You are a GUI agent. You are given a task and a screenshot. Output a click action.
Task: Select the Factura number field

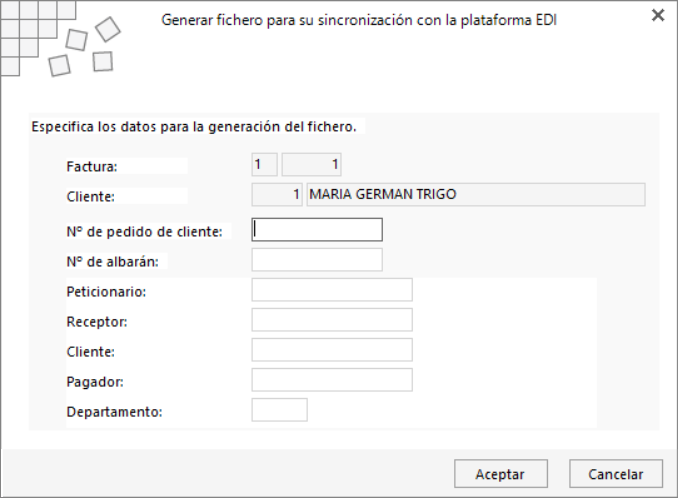tap(311, 164)
